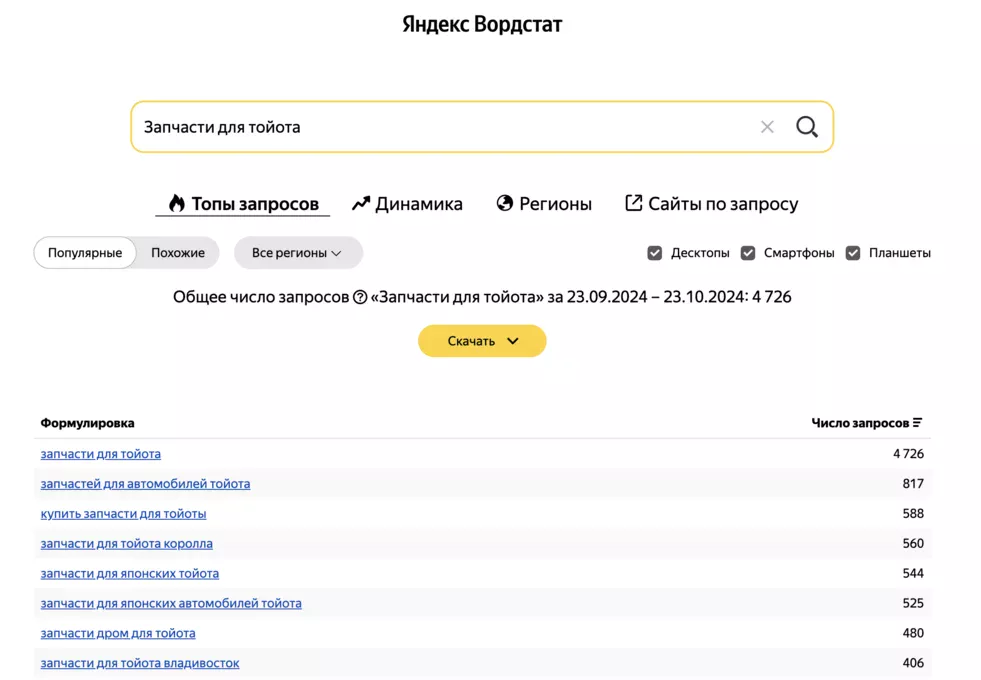Select the 544 request count cell
This screenshot has width=981, height=680.
(913, 573)
